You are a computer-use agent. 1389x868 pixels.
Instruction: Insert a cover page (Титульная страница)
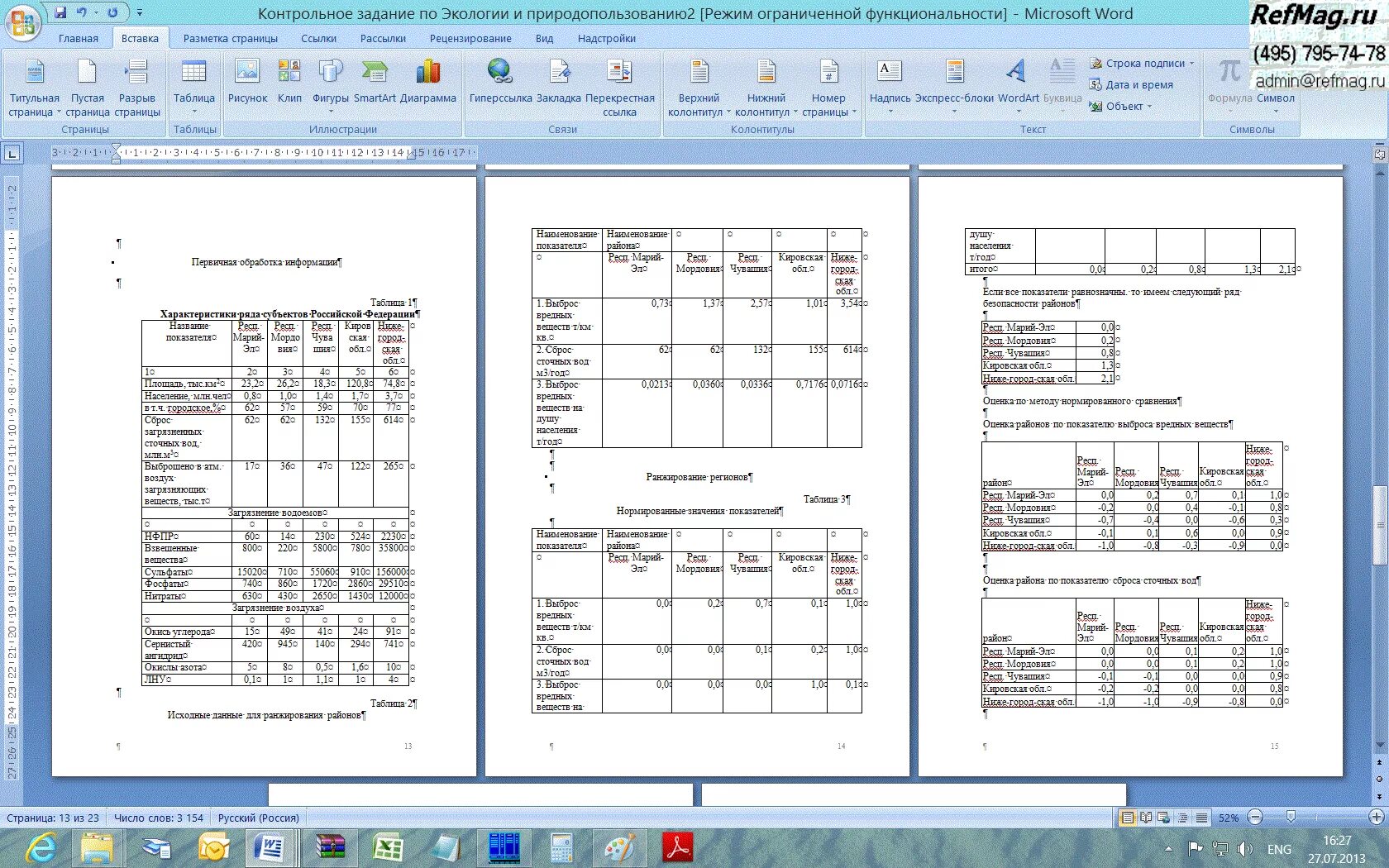pyautogui.click(x=34, y=88)
